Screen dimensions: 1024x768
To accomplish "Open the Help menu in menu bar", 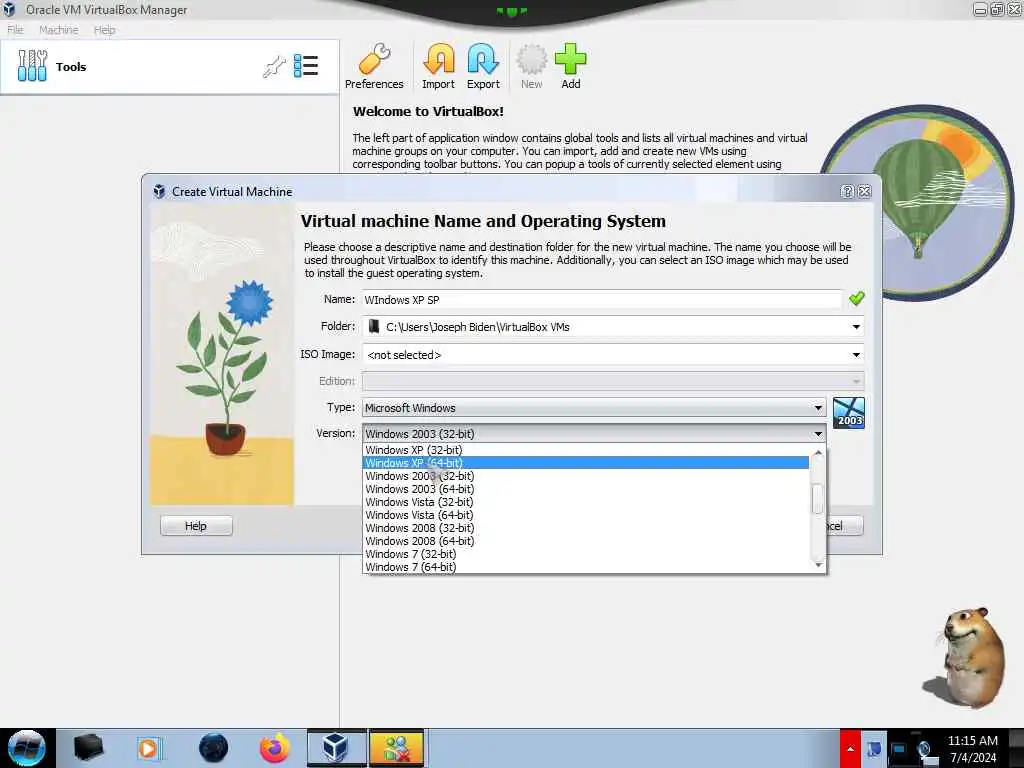I will 104,29.
